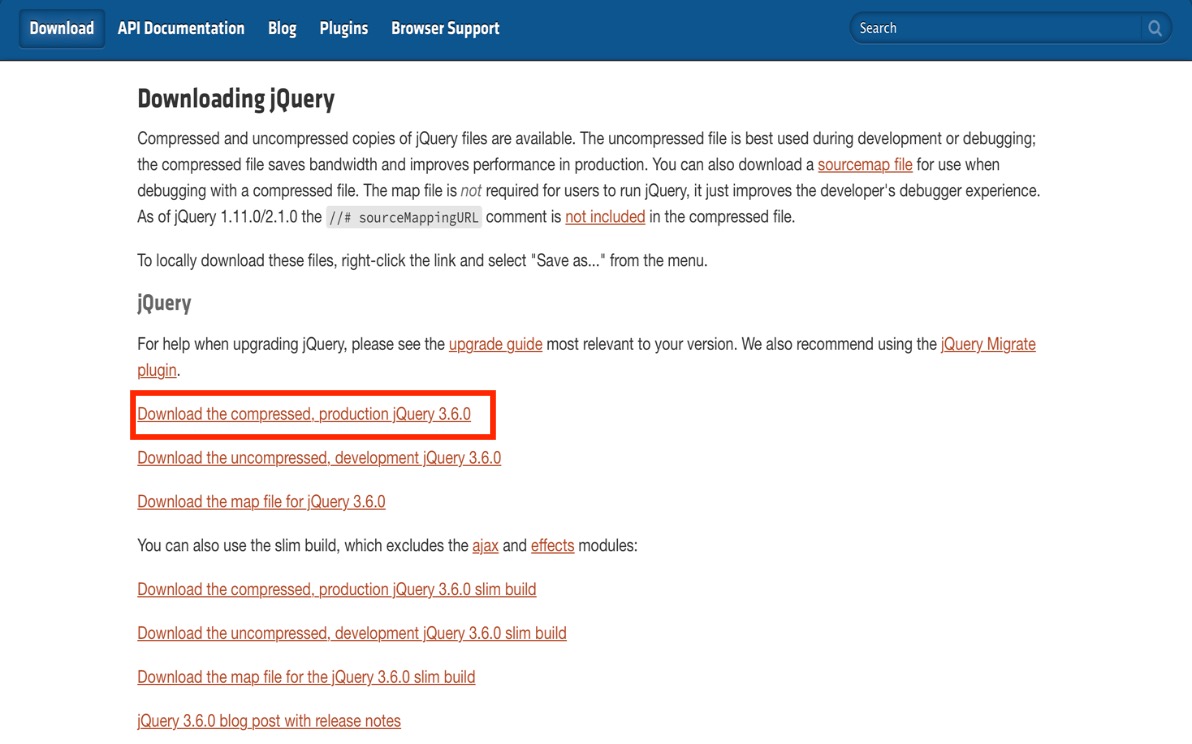The image size is (1192, 744).
Task: Open the upgrade guide link
Action: [x=495, y=344]
